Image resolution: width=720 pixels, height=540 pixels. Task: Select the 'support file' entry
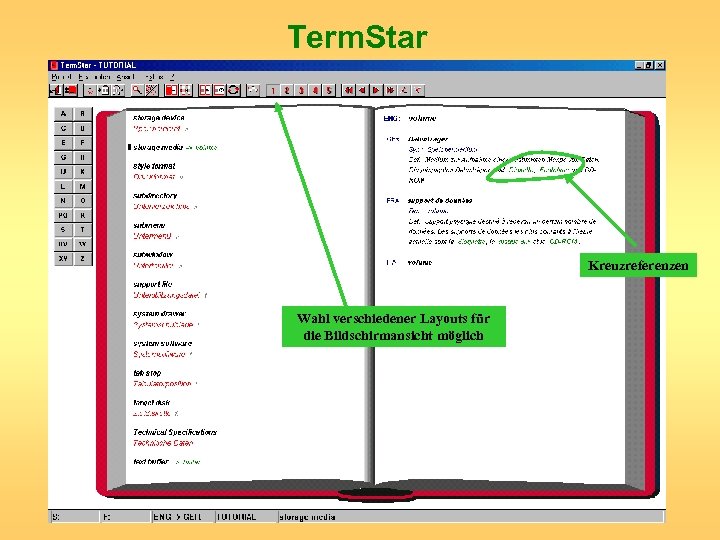(152, 284)
